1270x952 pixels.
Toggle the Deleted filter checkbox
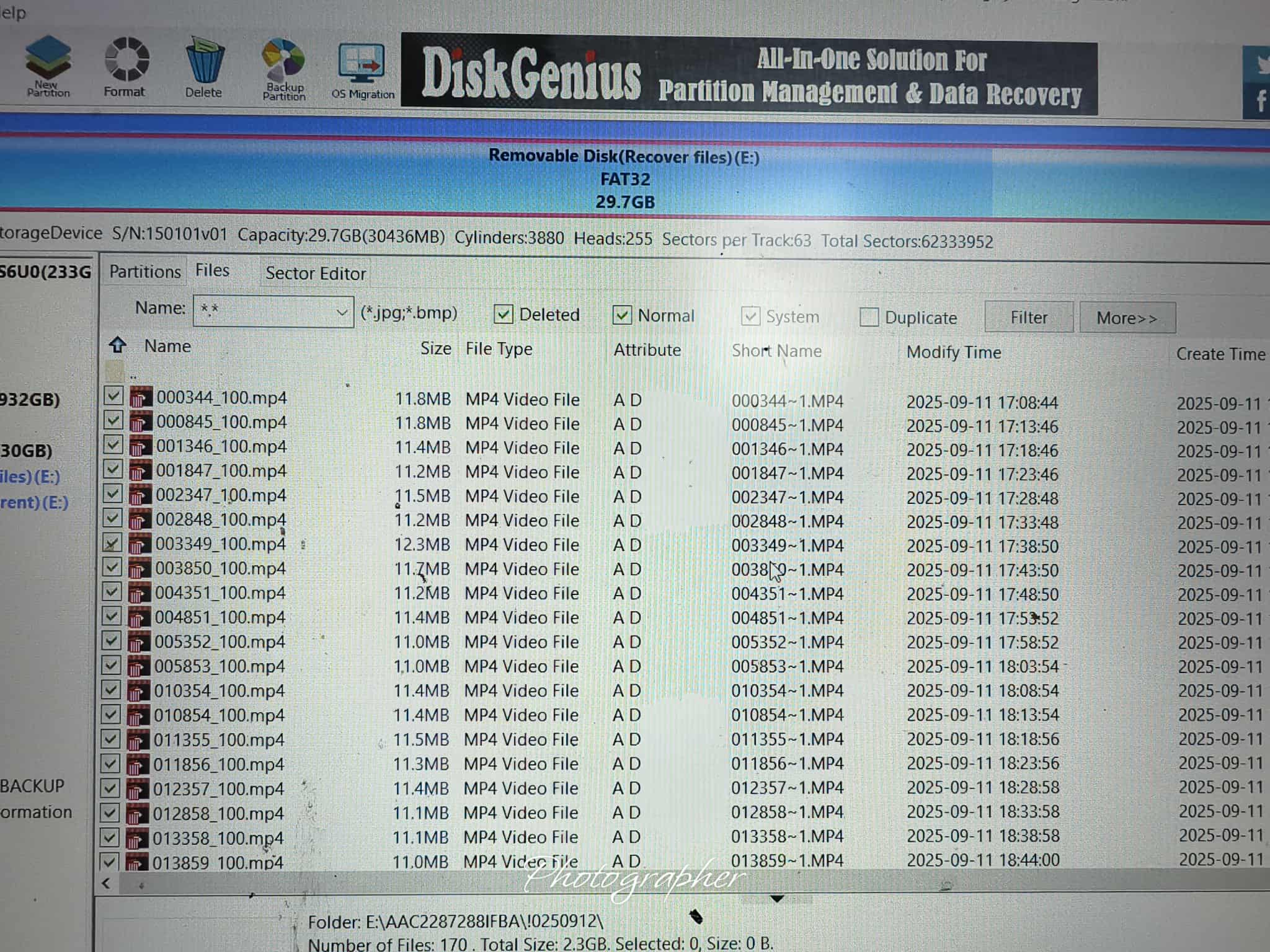pyautogui.click(x=503, y=314)
